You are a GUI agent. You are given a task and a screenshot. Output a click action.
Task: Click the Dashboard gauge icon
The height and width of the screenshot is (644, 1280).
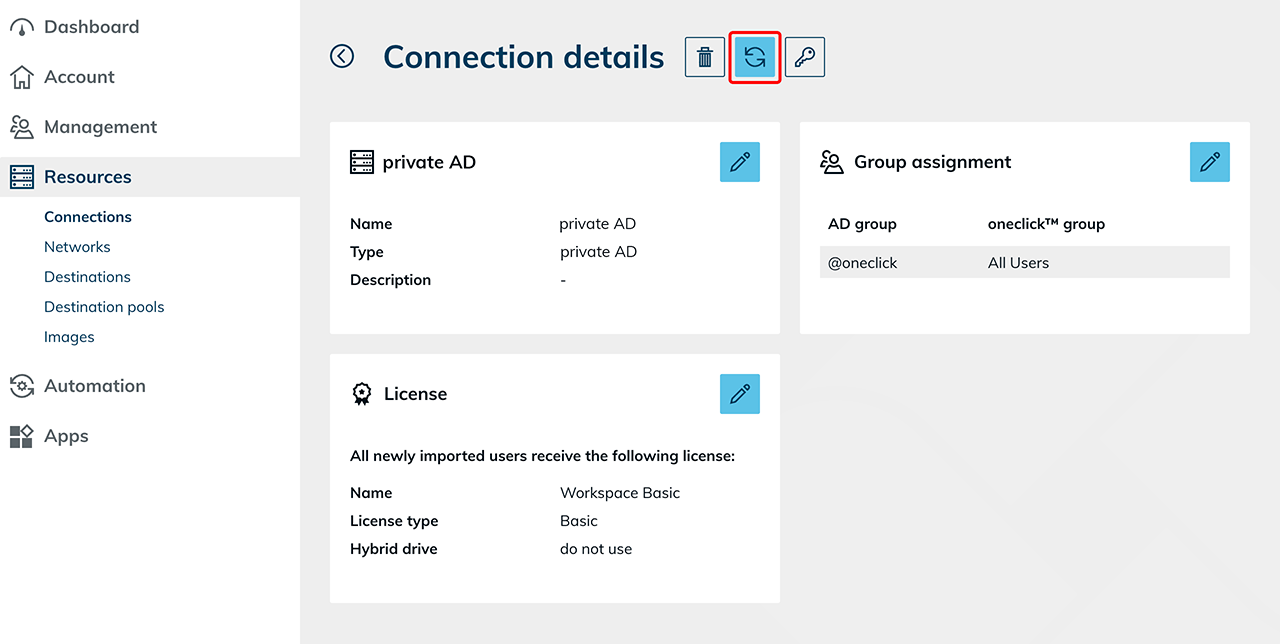pyautogui.click(x=21, y=28)
